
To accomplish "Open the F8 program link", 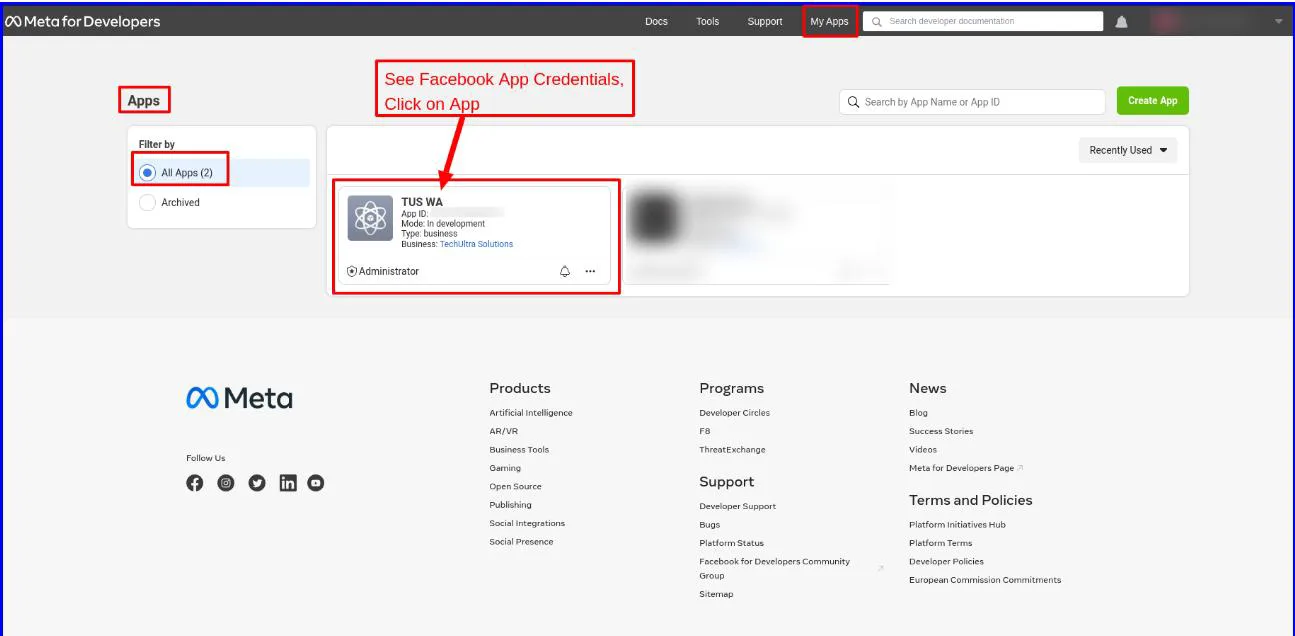I will click(x=705, y=431).
